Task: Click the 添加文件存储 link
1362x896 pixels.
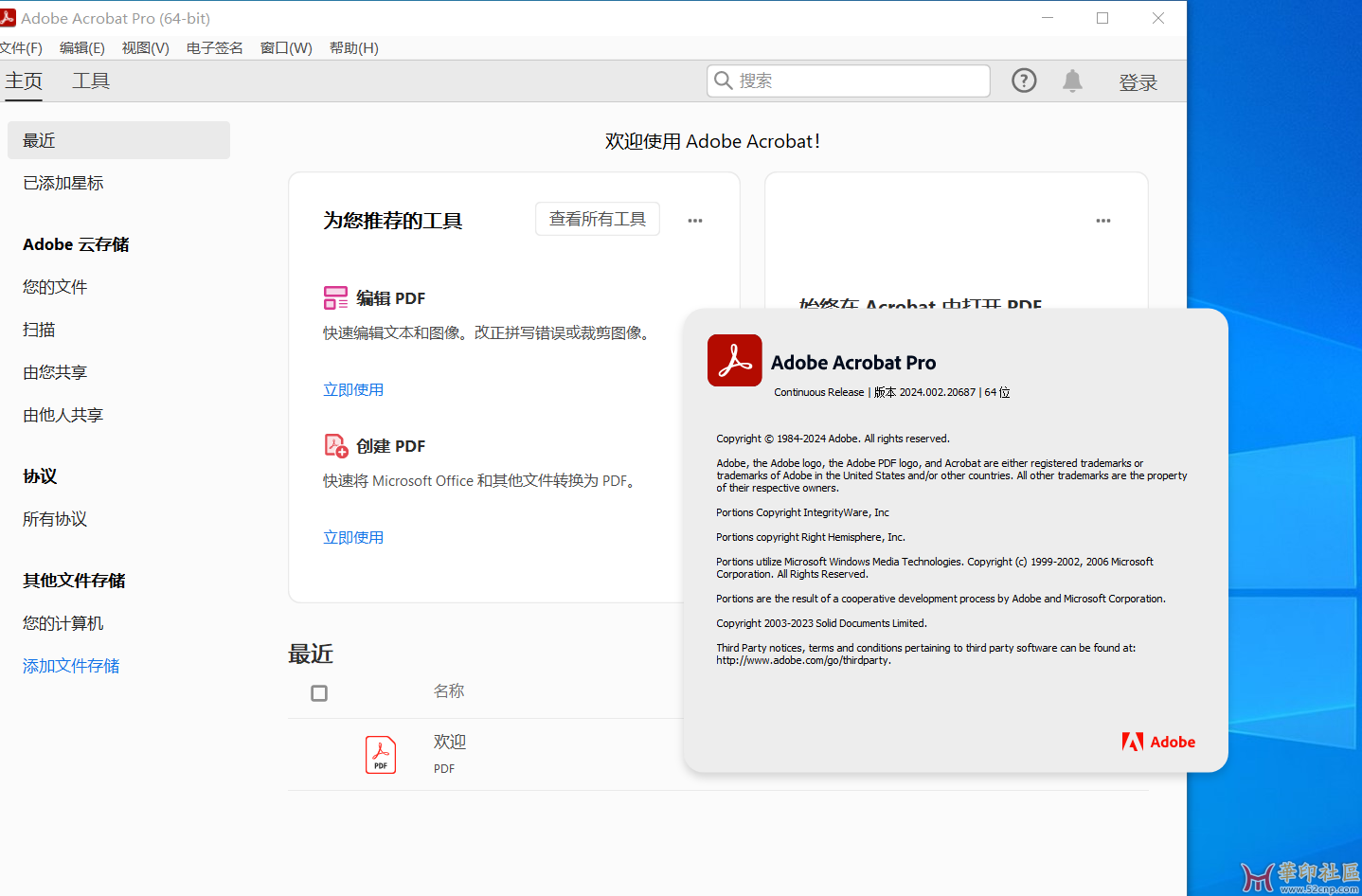Action: tap(71, 666)
